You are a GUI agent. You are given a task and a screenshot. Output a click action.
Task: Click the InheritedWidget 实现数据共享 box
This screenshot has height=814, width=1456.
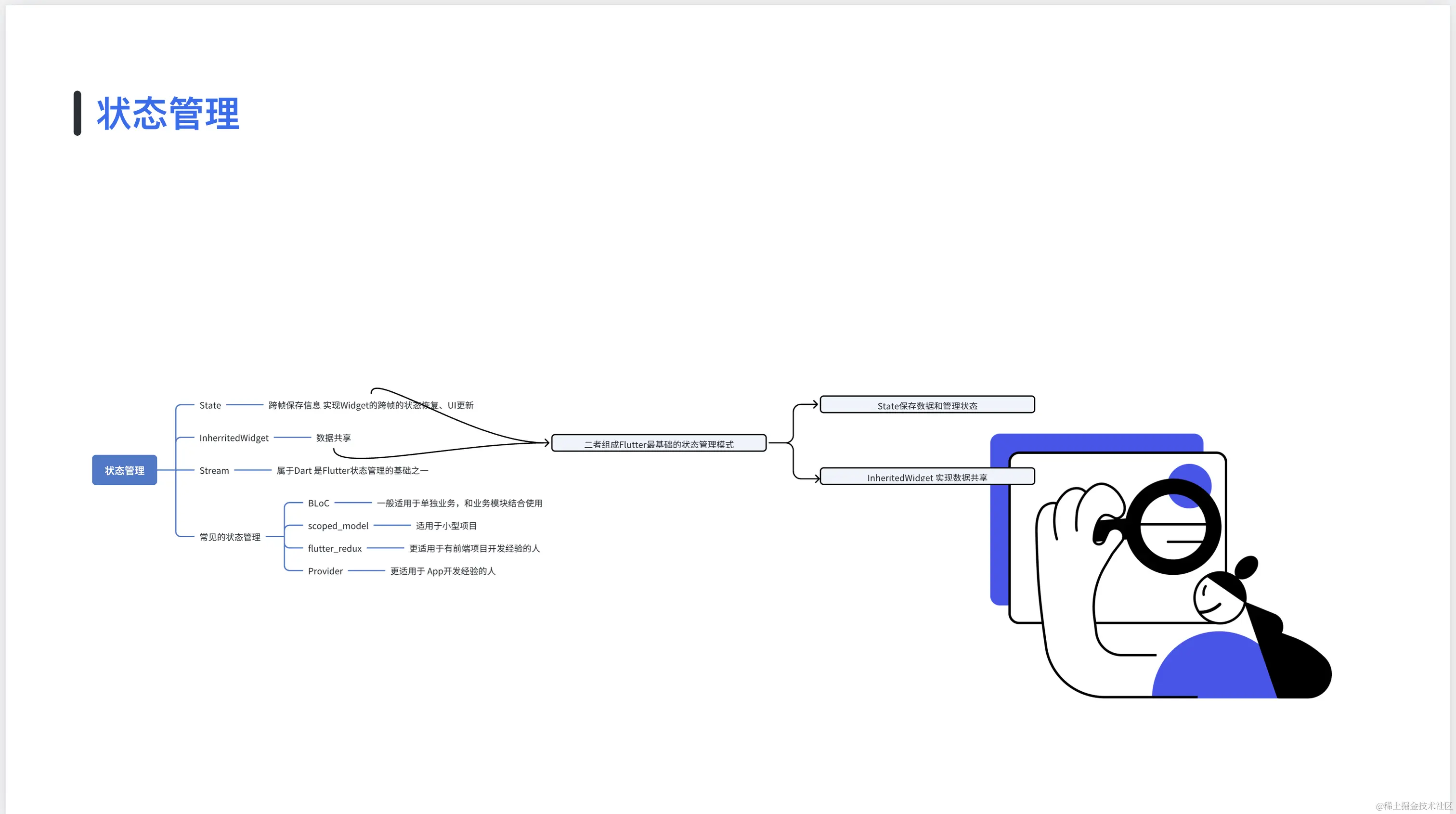click(x=927, y=477)
